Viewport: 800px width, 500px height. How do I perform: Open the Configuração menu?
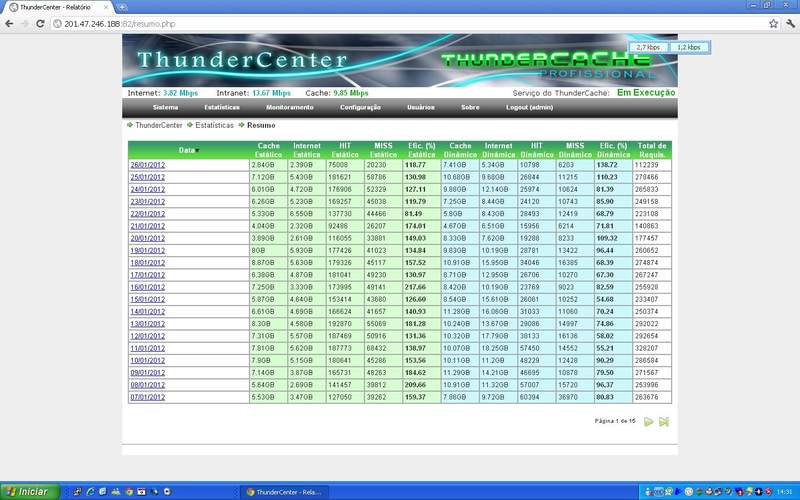(360, 107)
